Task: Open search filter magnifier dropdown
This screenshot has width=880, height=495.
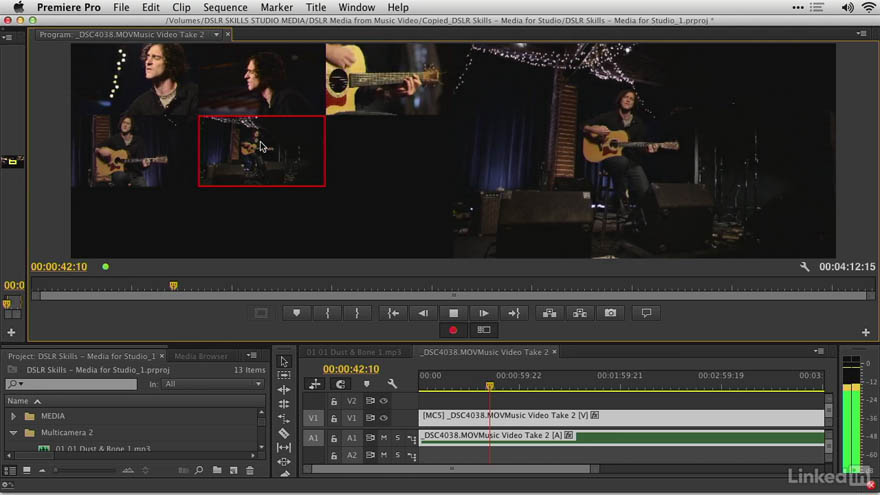Action: (x=15, y=384)
